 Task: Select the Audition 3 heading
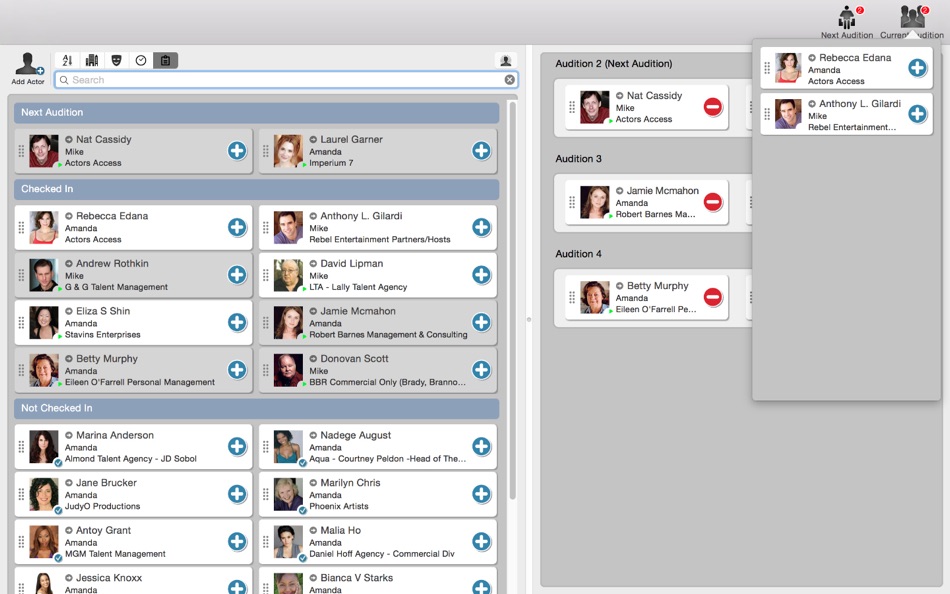point(579,159)
